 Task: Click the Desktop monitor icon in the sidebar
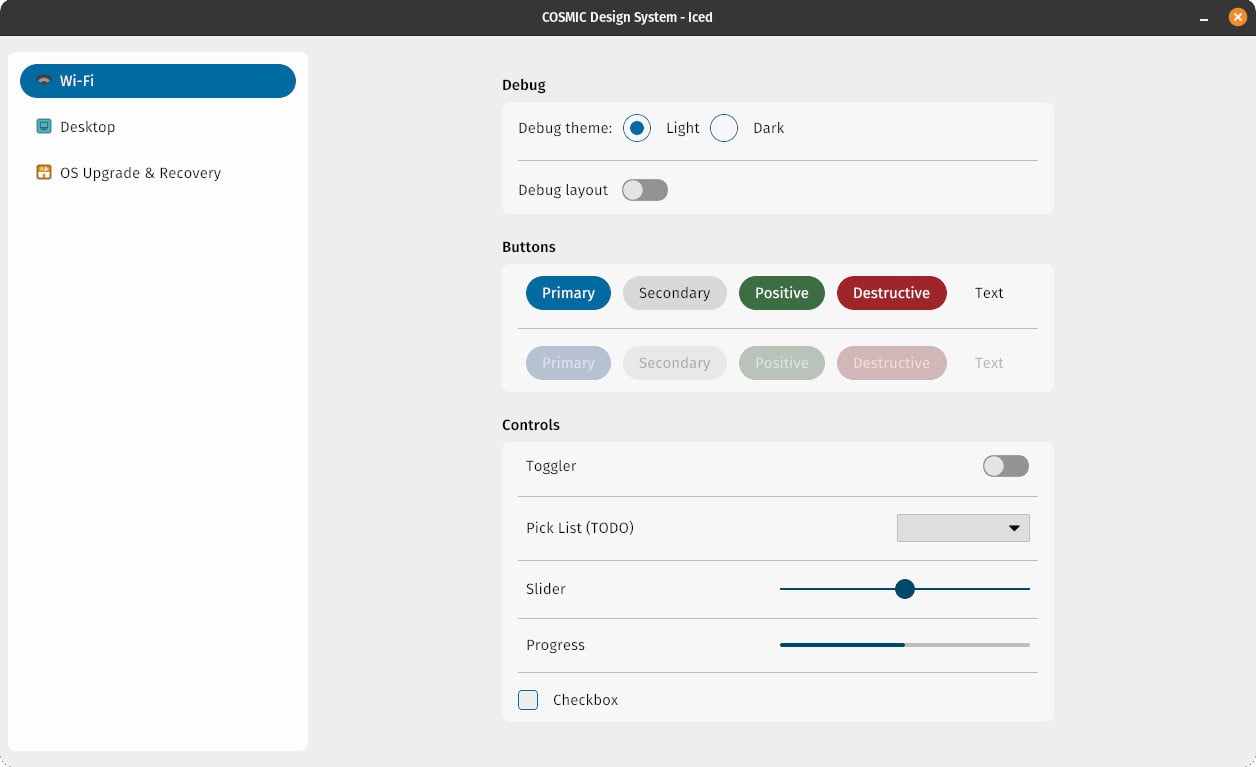click(44, 126)
